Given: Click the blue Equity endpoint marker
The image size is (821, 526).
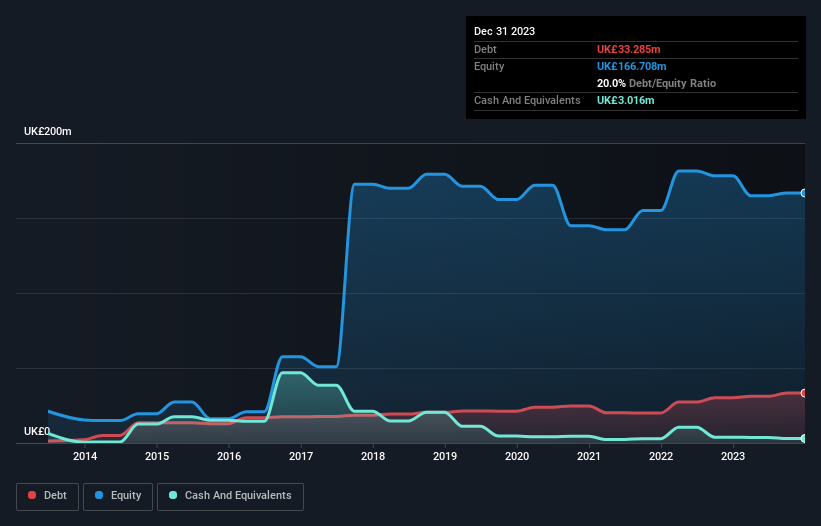Looking at the screenshot, I should pos(804,193).
